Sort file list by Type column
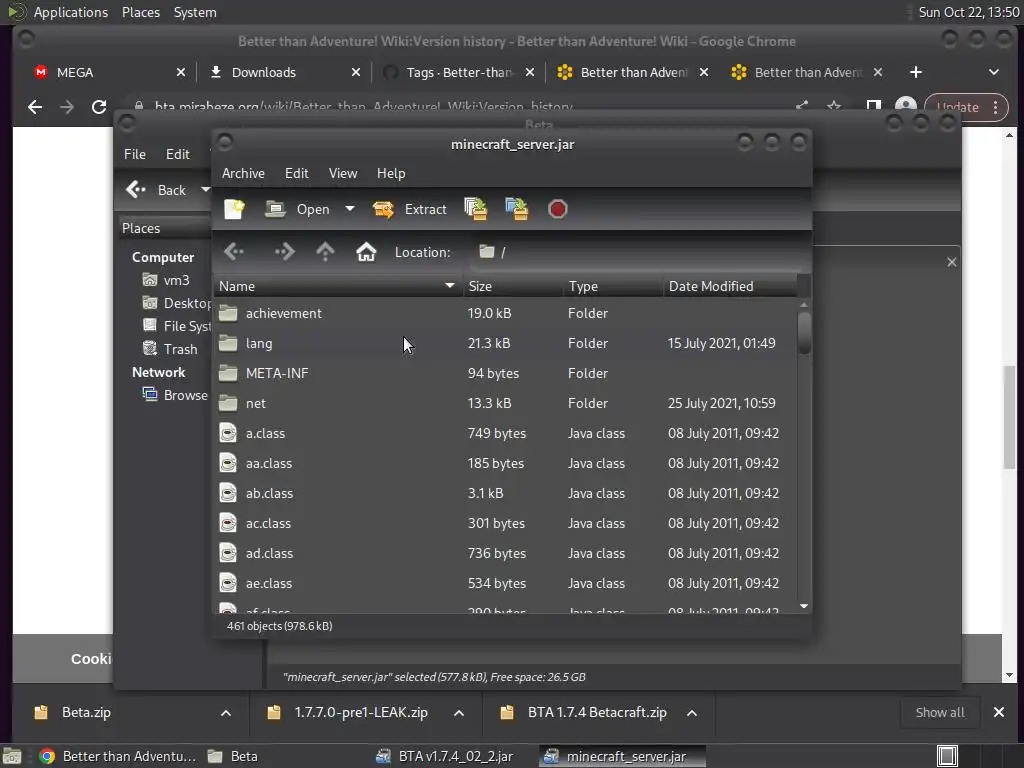 click(613, 286)
